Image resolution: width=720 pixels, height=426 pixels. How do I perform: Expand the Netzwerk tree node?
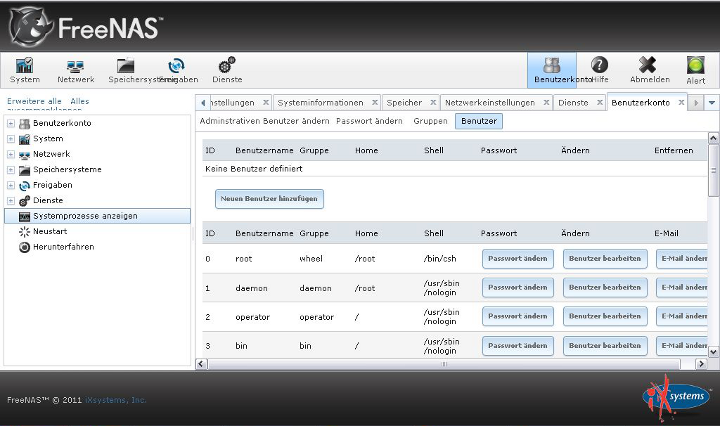tap(11, 154)
